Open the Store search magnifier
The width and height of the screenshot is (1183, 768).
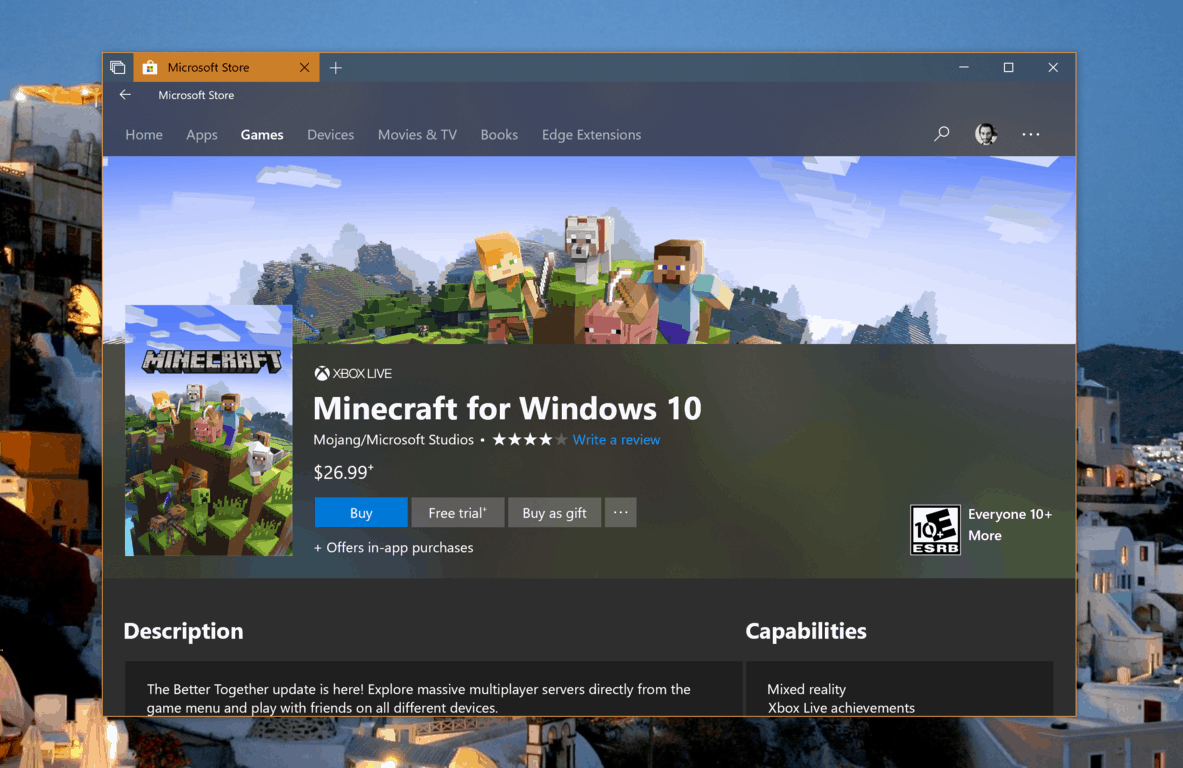942,134
